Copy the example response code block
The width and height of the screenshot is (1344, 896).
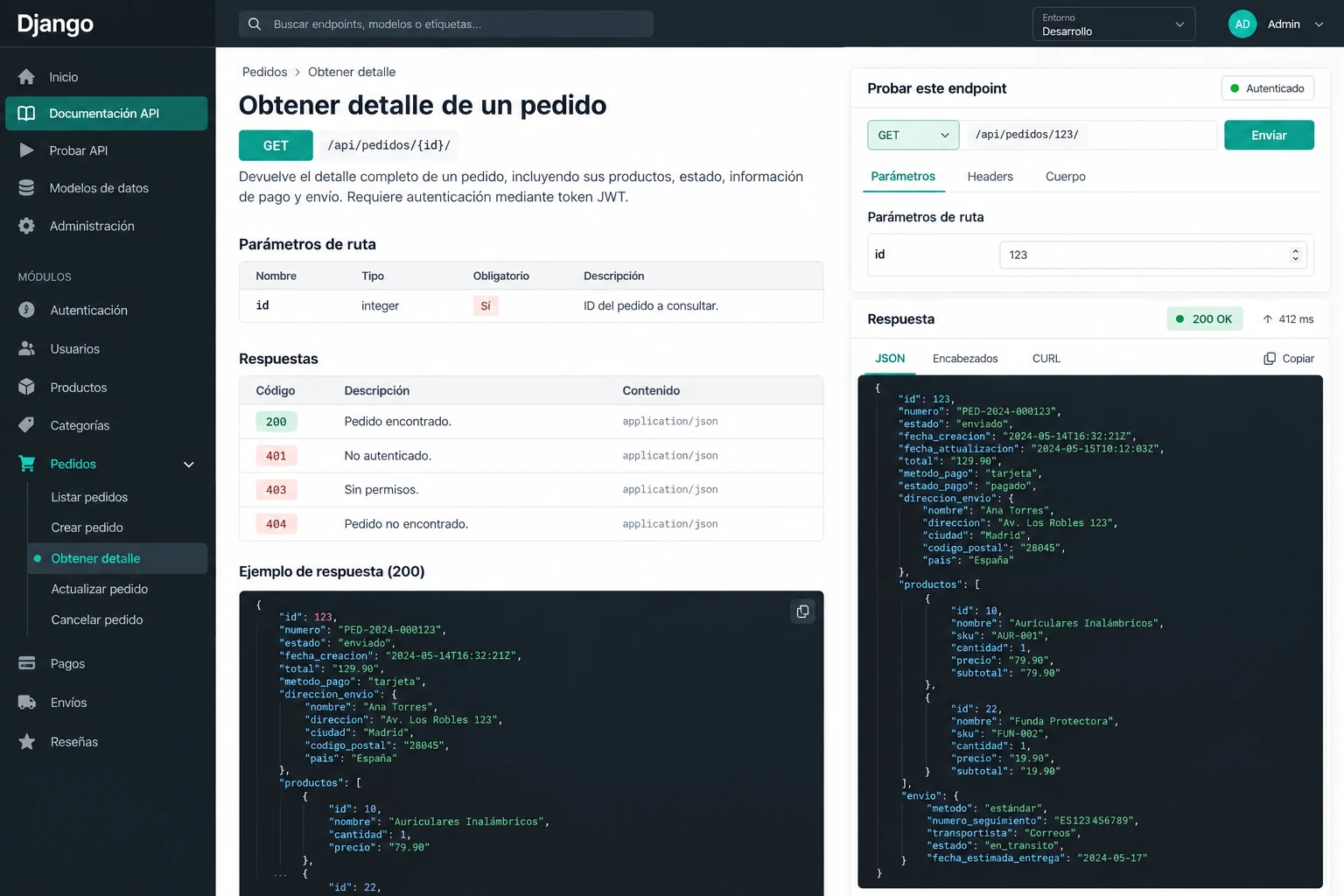coord(802,612)
